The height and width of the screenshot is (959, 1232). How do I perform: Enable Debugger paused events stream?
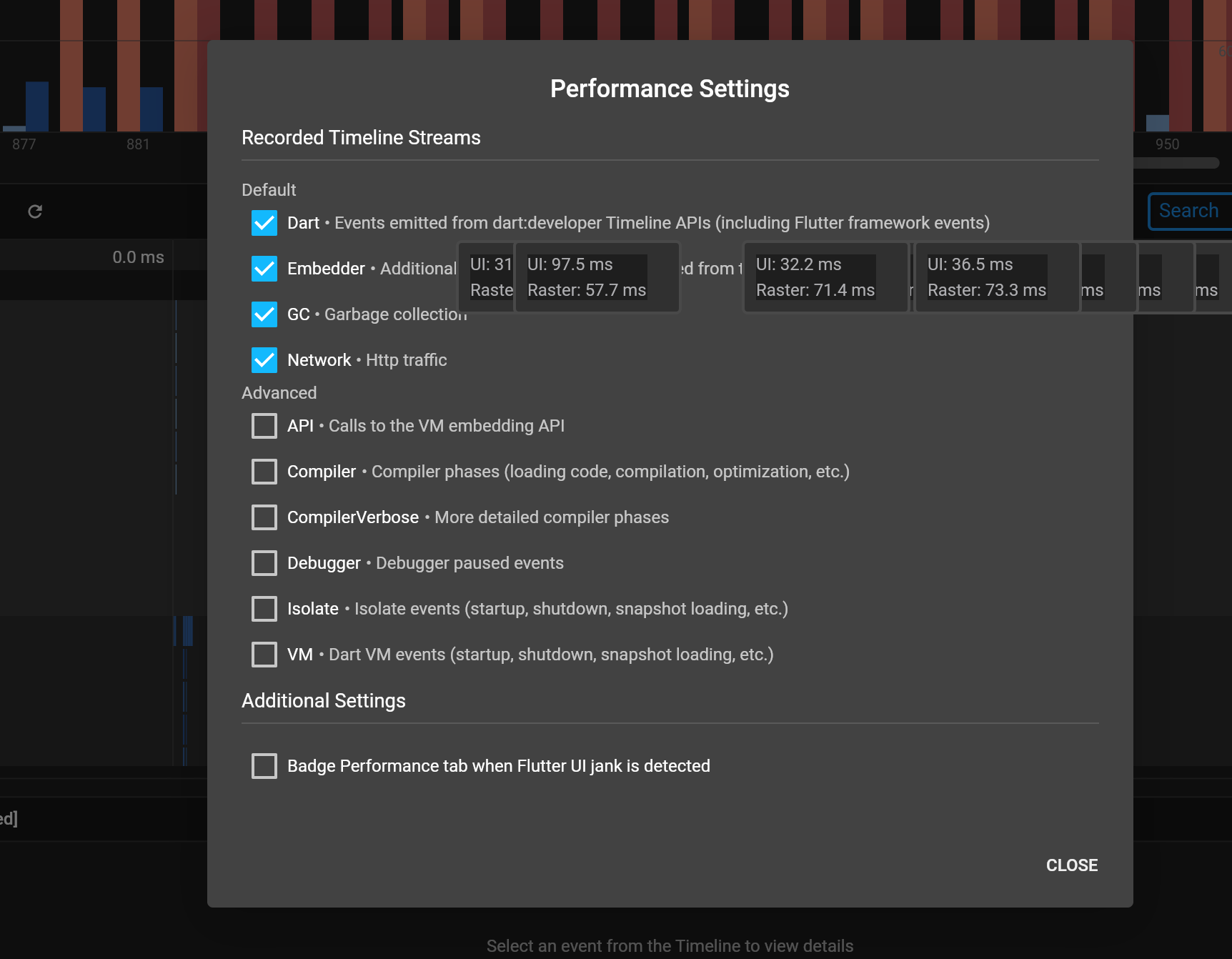(x=264, y=562)
